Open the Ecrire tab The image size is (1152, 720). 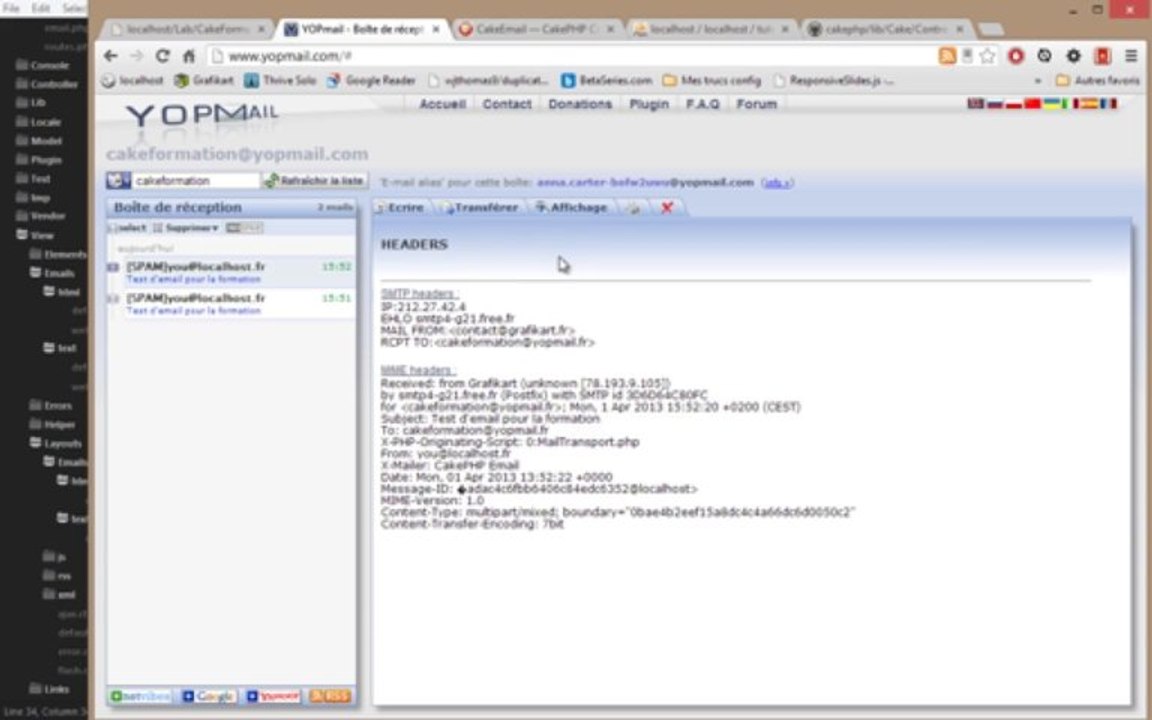pos(400,208)
